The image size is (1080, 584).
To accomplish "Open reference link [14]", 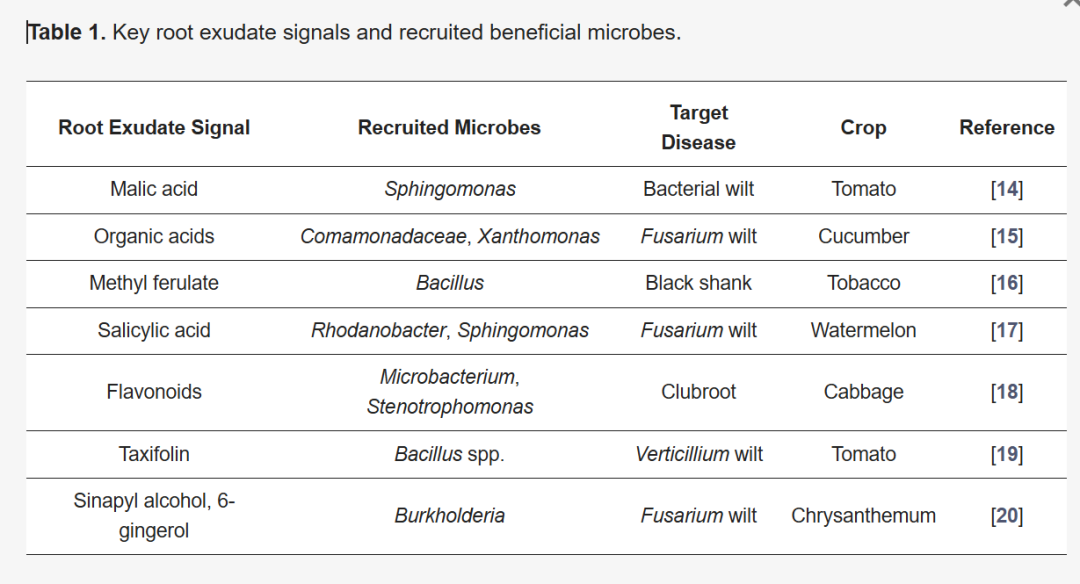I will pyautogui.click(x=1007, y=189).
